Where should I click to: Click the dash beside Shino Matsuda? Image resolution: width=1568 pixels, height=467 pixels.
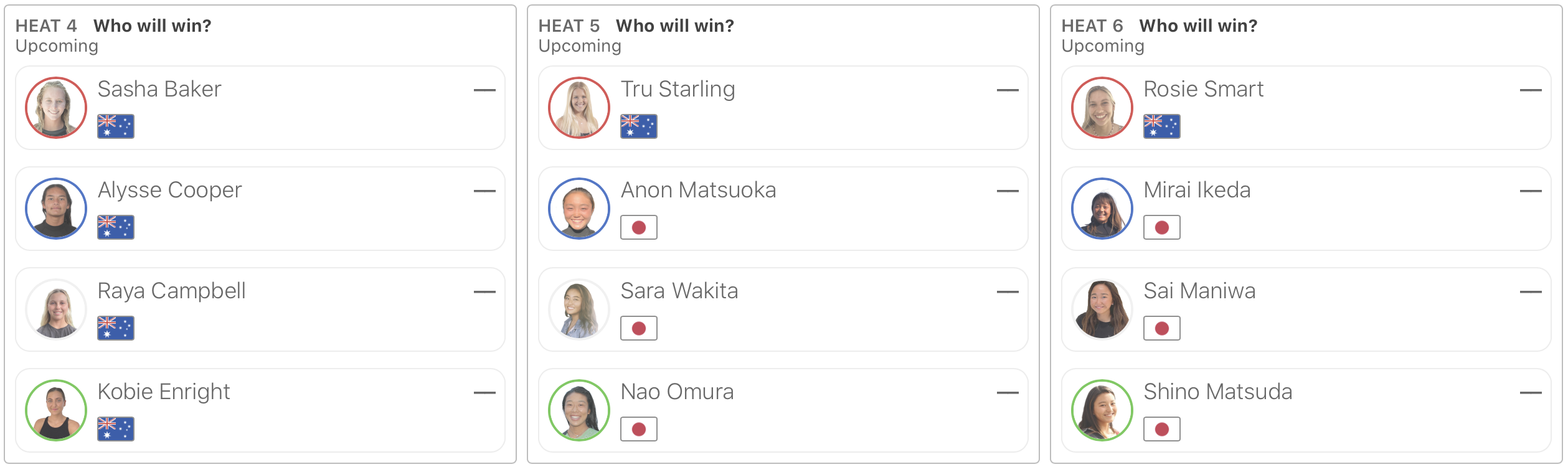pyautogui.click(x=1531, y=393)
